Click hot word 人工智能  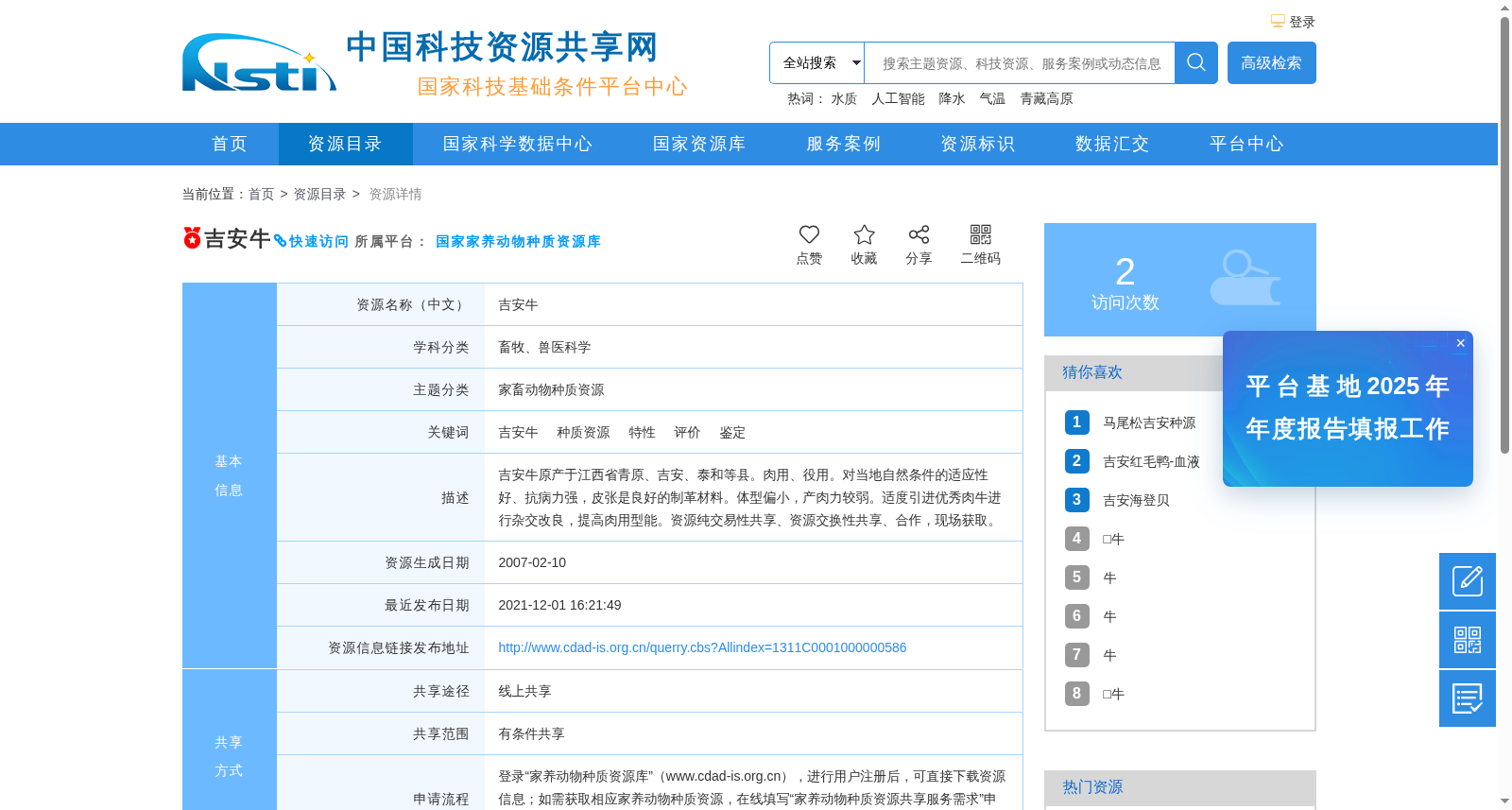click(898, 98)
